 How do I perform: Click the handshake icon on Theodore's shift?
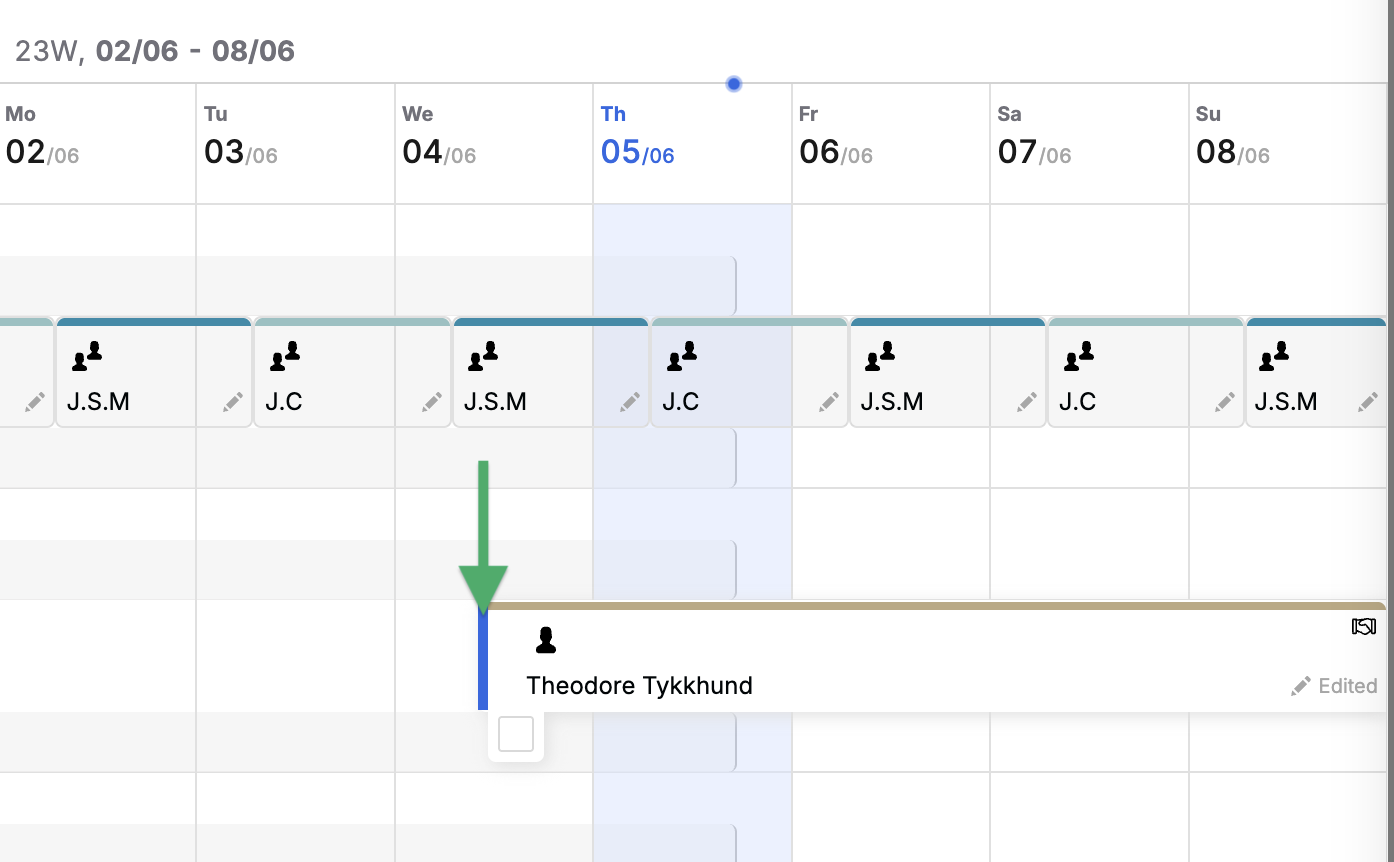click(1363, 627)
